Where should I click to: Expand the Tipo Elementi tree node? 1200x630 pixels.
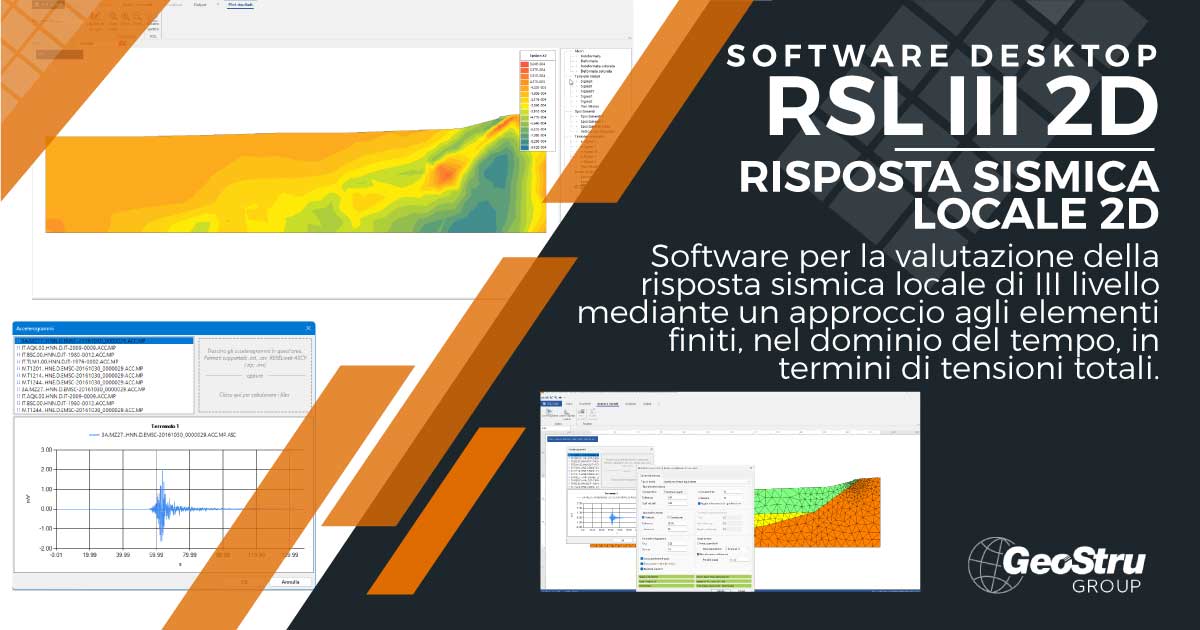point(572,135)
